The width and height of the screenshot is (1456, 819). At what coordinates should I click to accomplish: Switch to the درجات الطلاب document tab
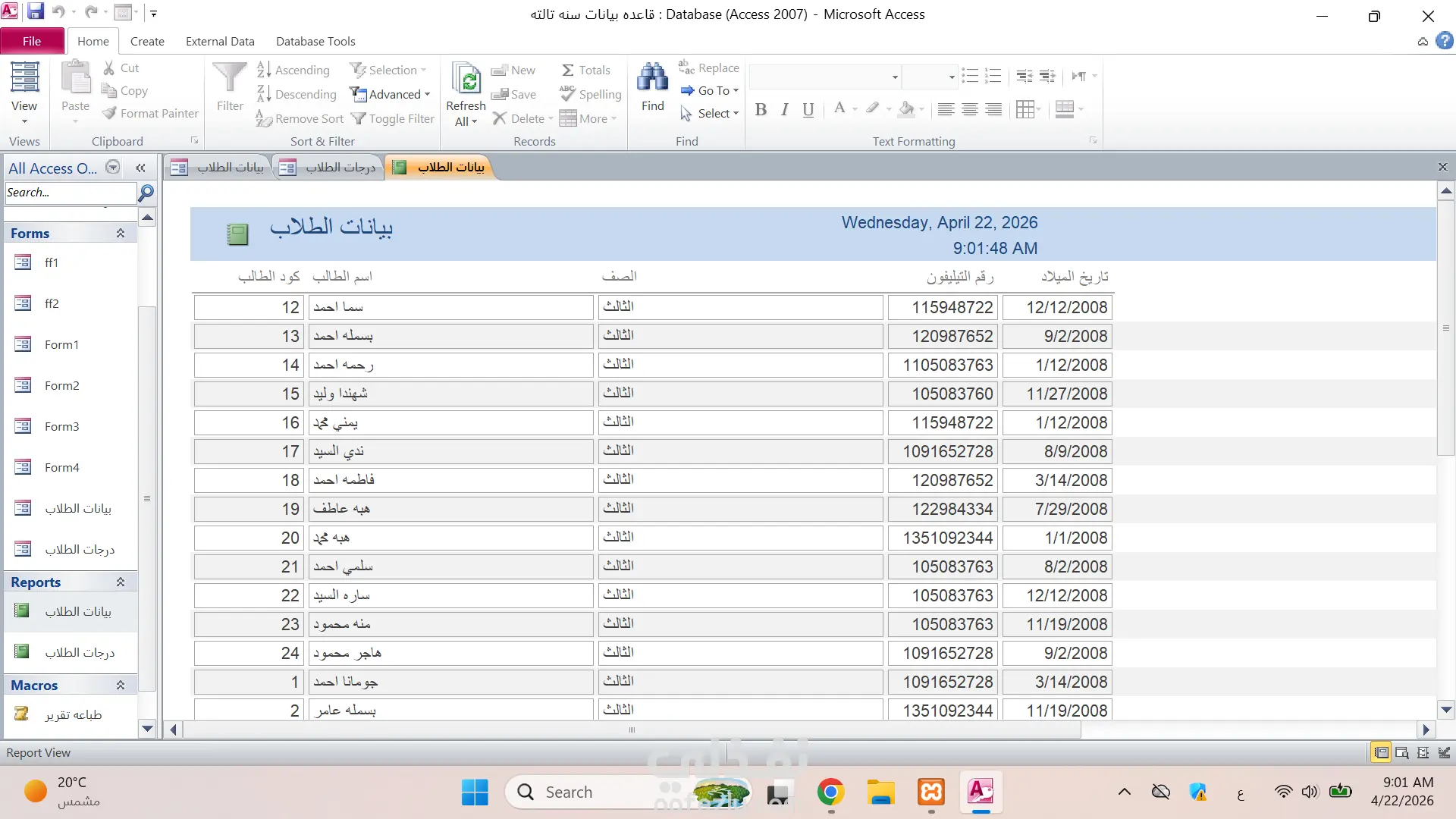[329, 168]
